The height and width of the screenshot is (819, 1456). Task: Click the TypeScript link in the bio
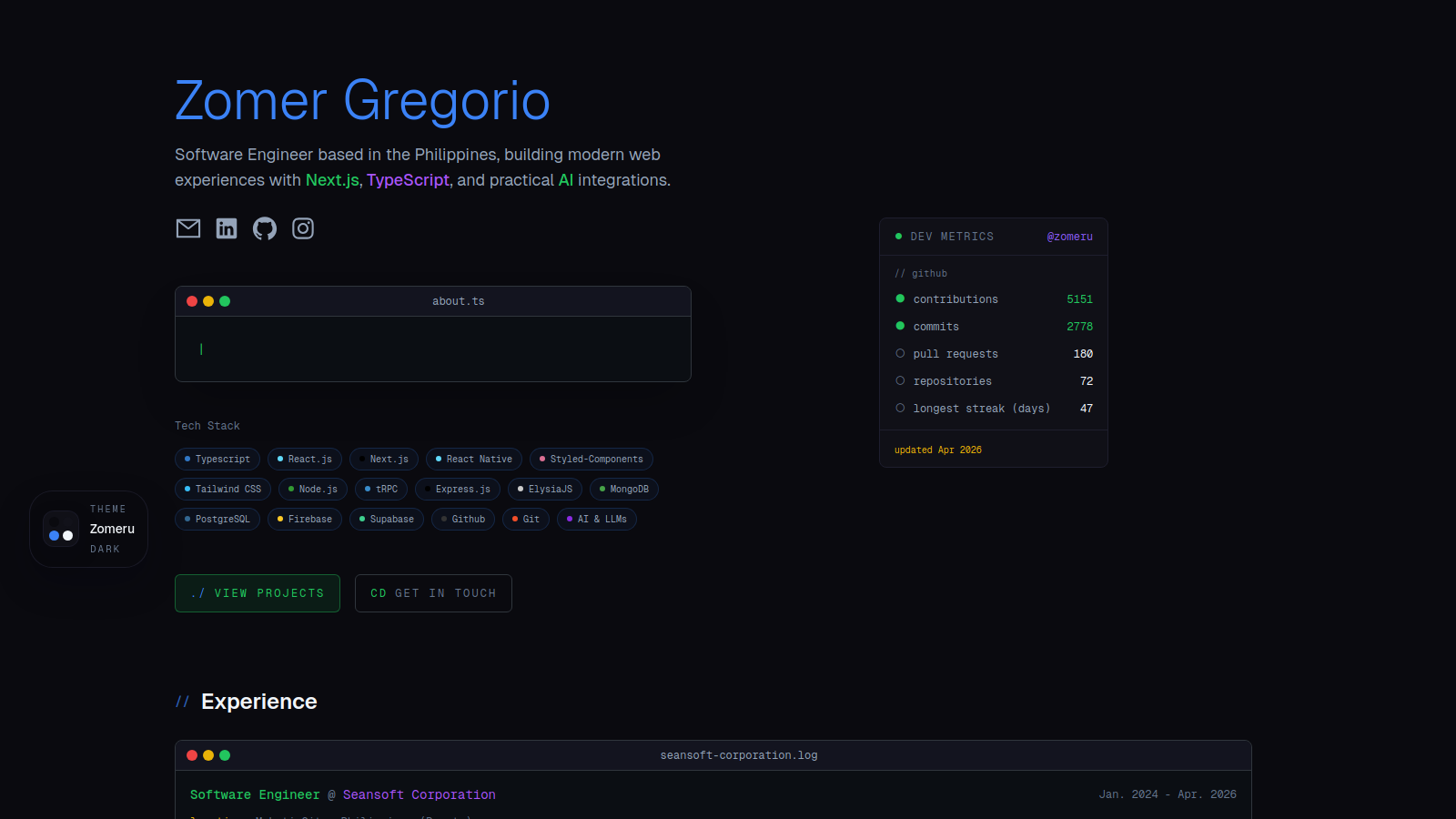(408, 180)
